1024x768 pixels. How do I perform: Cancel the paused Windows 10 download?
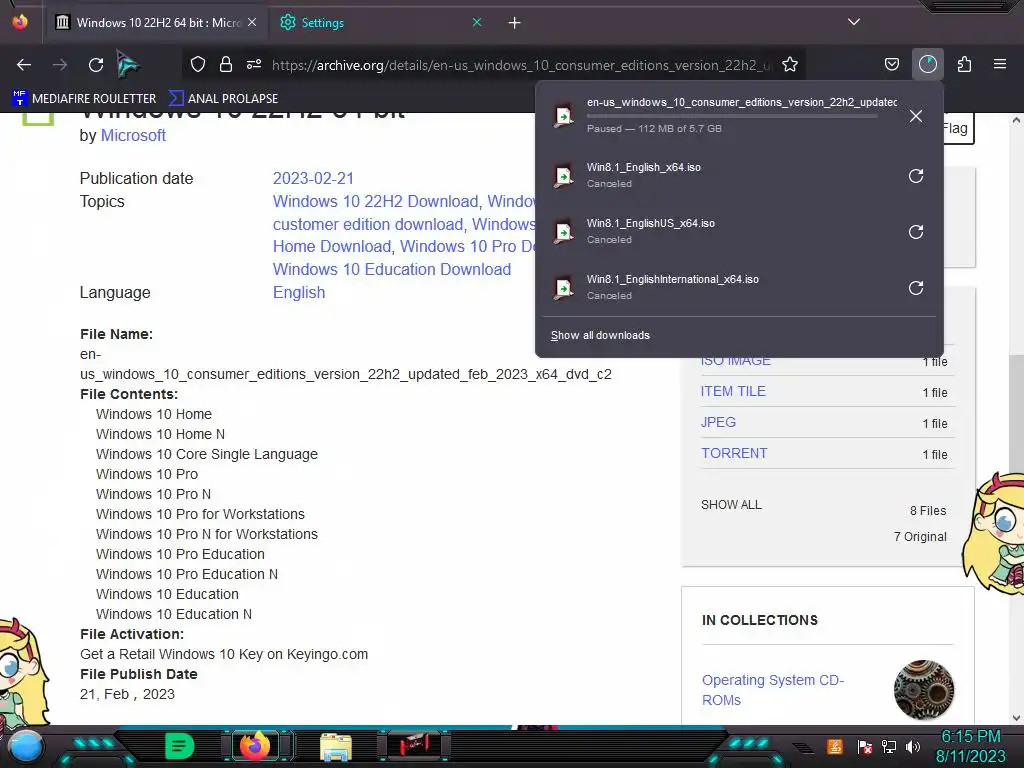[916, 116]
